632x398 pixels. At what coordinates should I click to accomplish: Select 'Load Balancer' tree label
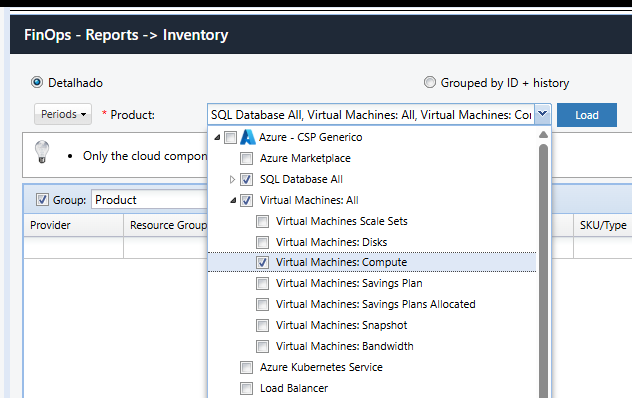294,388
